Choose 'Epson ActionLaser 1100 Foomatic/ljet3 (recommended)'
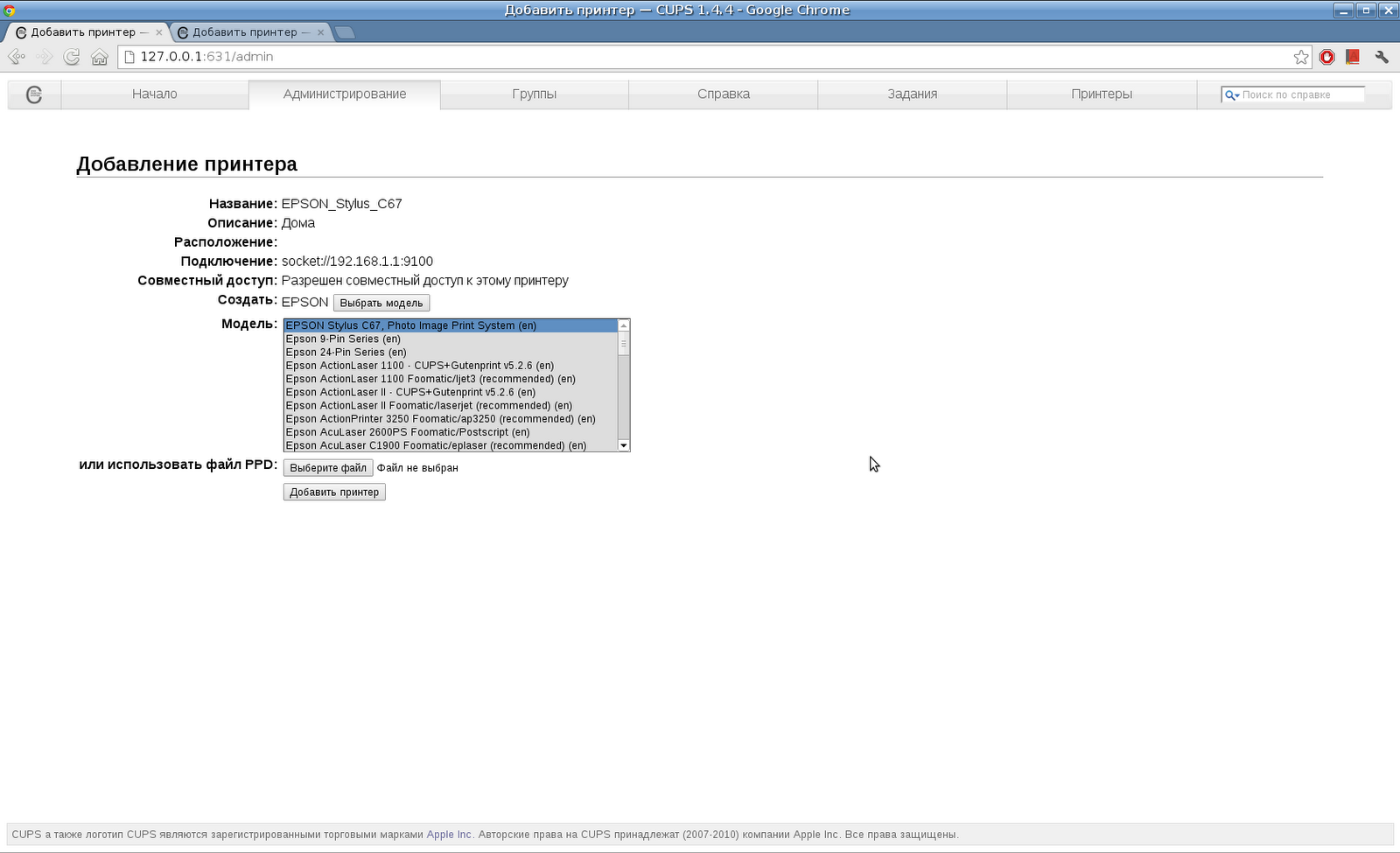The image size is (1400, 853). [451, 379]
